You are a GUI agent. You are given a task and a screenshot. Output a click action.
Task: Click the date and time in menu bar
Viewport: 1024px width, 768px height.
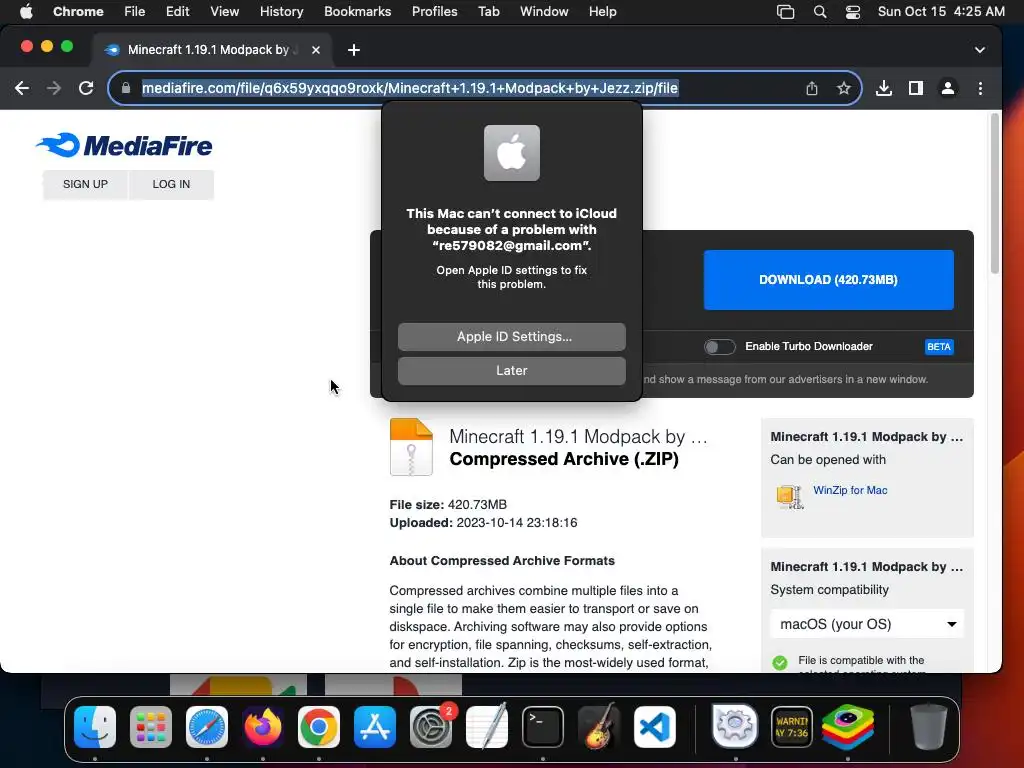click(941, 12)
